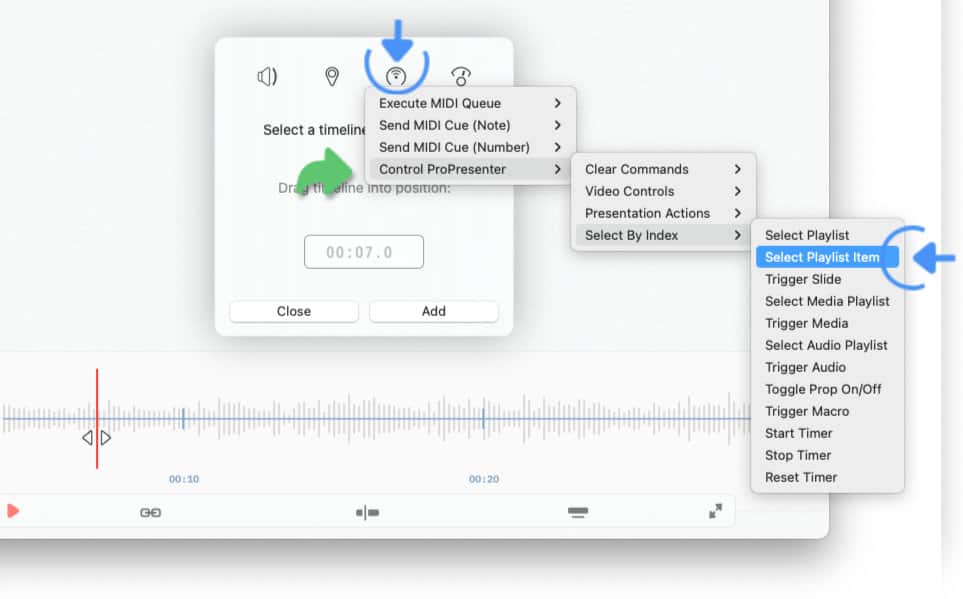Open the Send MIDI Cue (Number) submenu
This screenshot has width=963, height=599.
pyautogui.click(x=470, y=147)
